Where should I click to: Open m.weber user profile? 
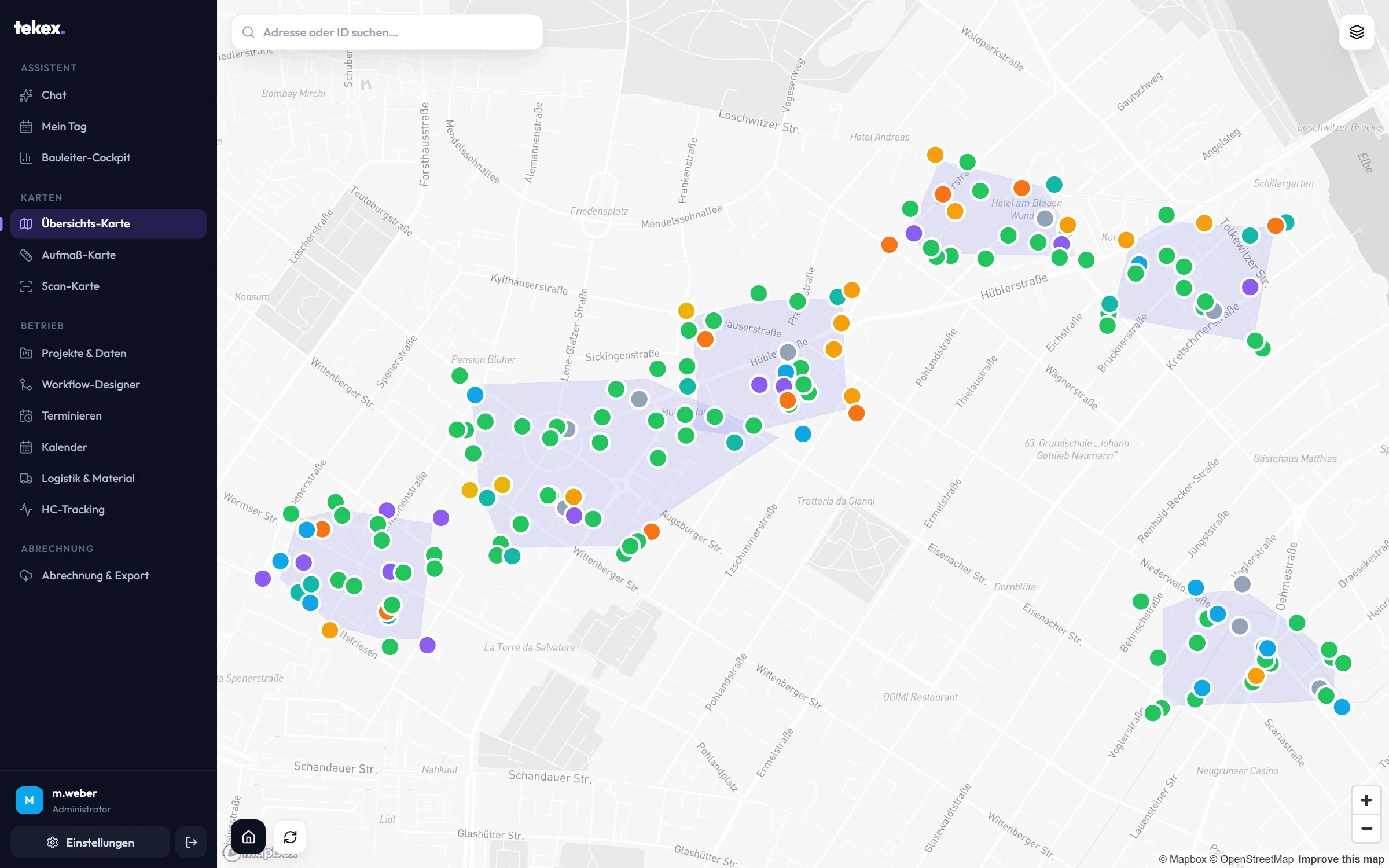[108, 801]
